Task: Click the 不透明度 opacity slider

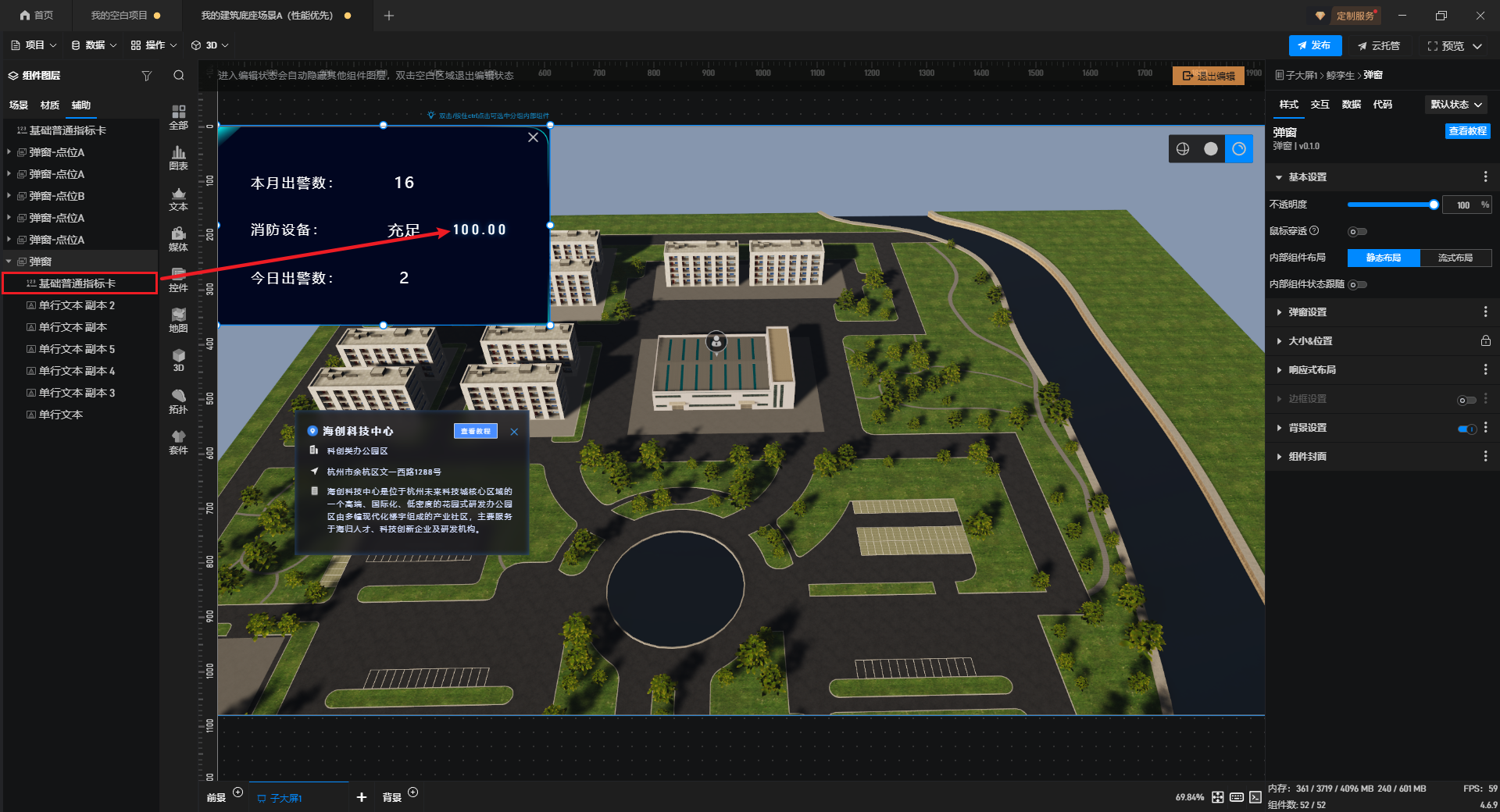Action: [x=1391, y=205]
